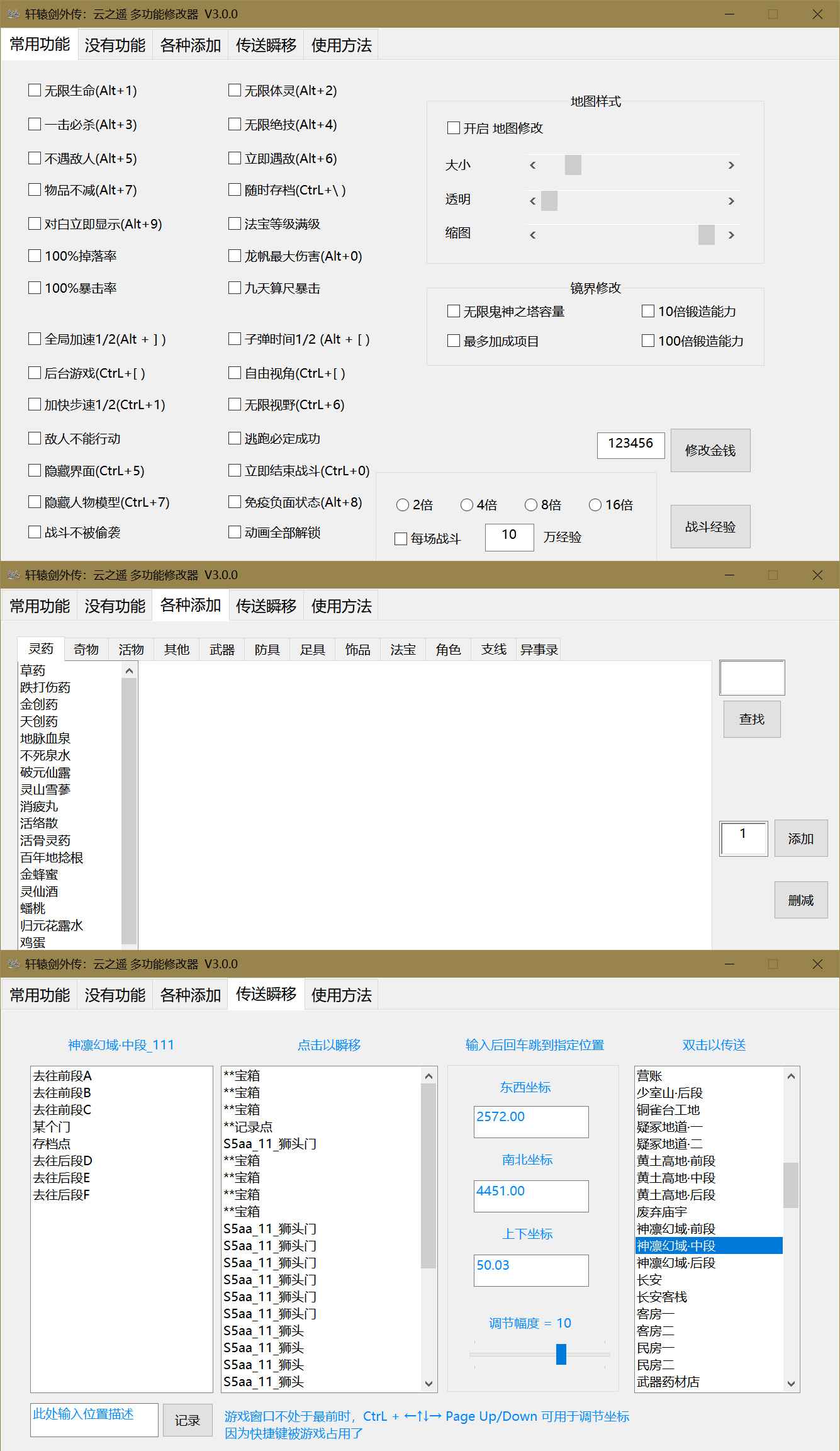Toggle the 开启 地图修改 checkbox
This screenshot has width=840, height=1451.
(x=454, y=128)
